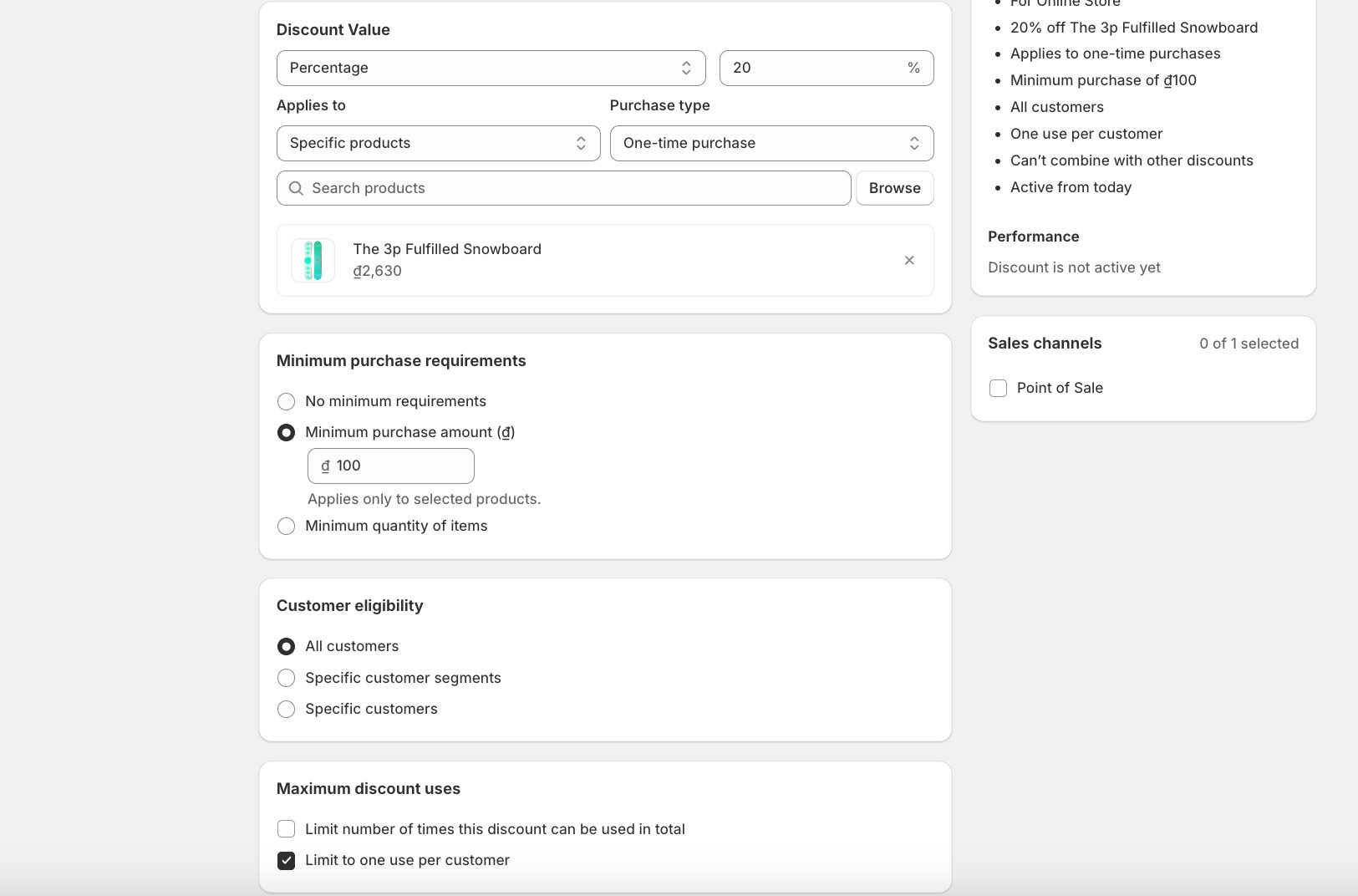1358x896 pixels.
Task: Select Specific customers radio button
Action: pyautogui.click(x=287, y=710)
